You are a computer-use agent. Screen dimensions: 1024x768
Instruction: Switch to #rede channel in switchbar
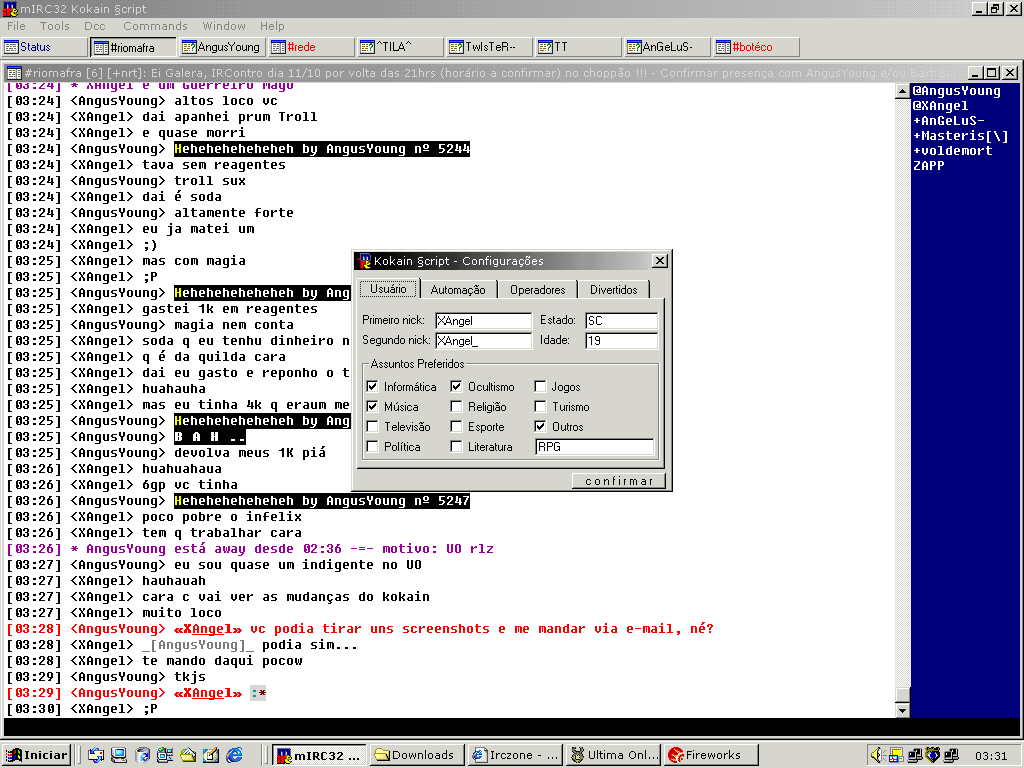click(x=312, y=47)
